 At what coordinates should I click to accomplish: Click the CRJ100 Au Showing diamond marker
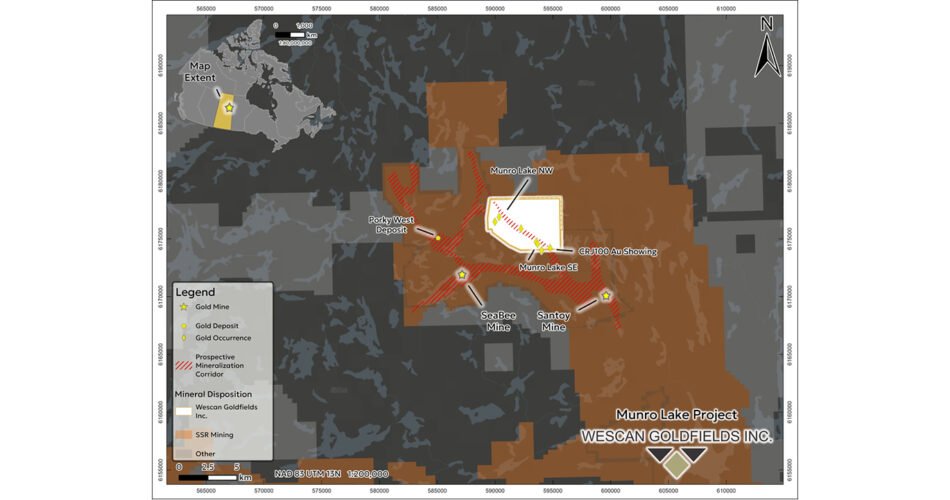point(550,248)
